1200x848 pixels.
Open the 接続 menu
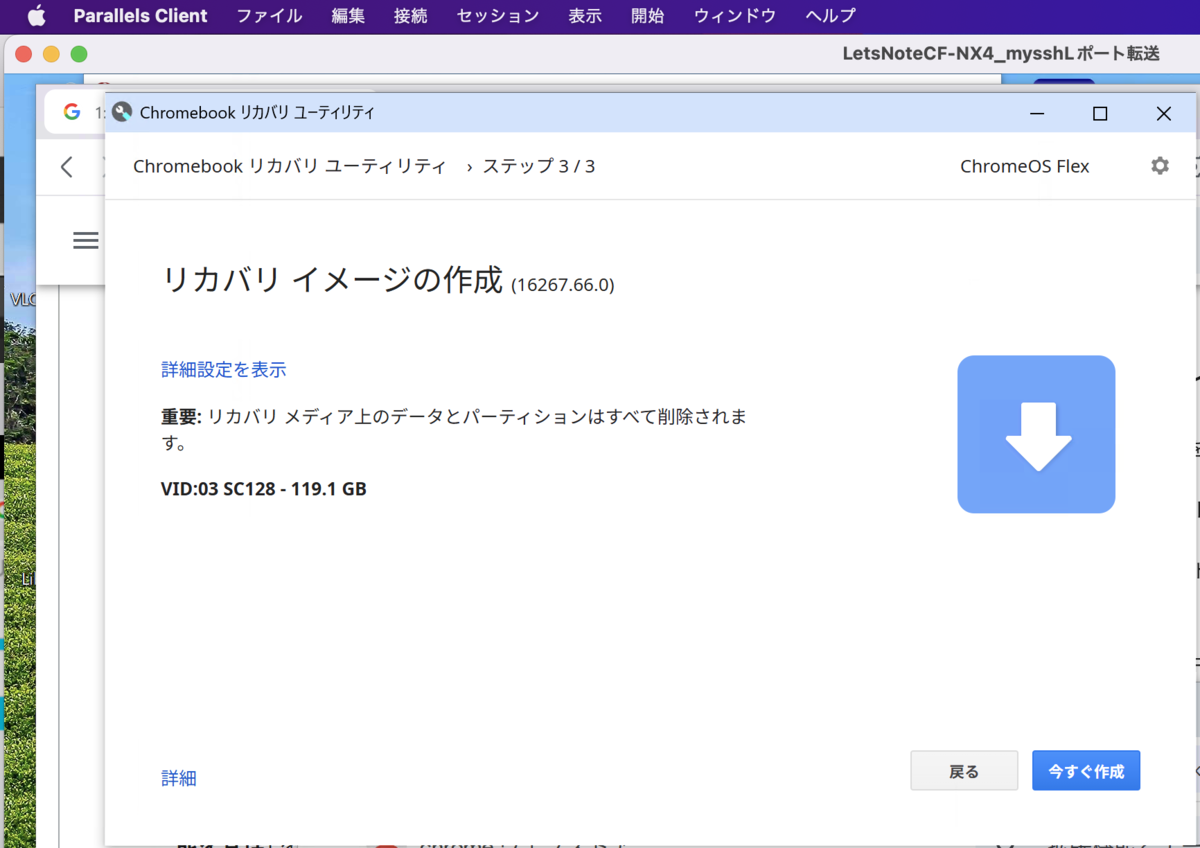[x=411, y=16]
